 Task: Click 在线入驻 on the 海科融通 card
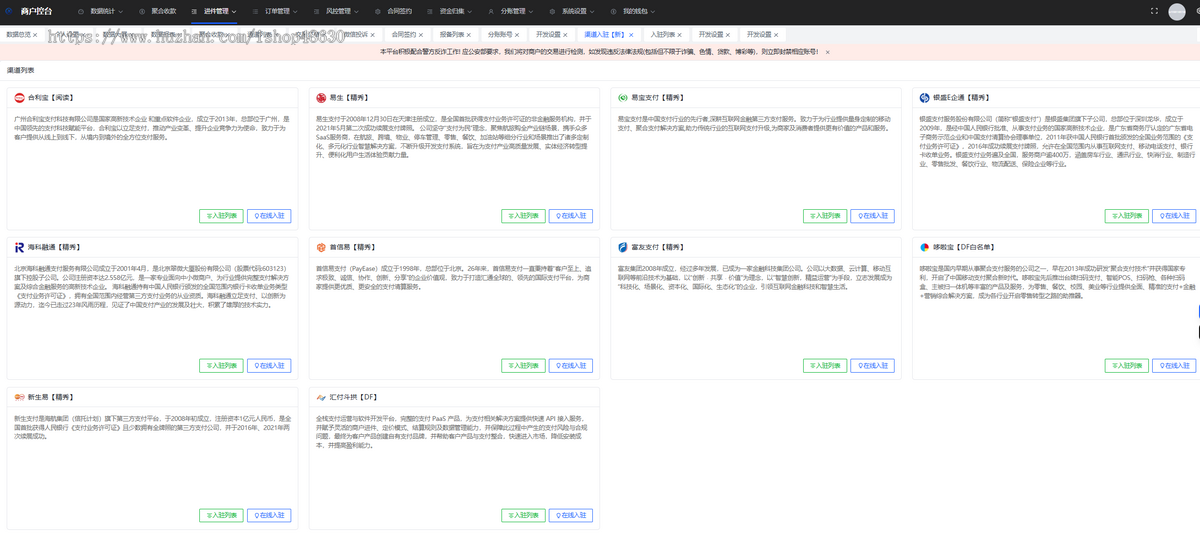269,366
